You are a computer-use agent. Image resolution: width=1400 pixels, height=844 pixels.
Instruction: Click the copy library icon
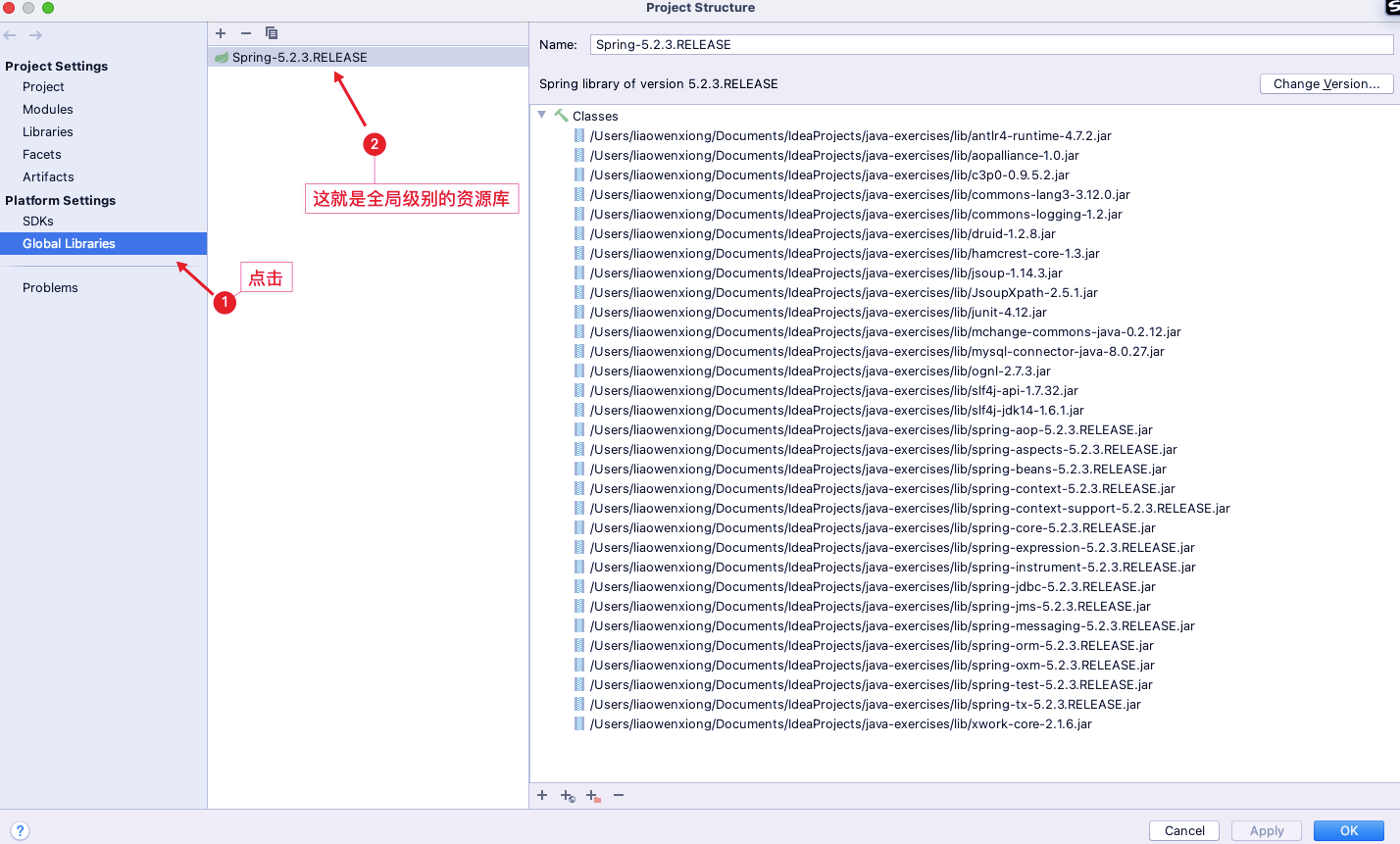click(x=272, y=33)
